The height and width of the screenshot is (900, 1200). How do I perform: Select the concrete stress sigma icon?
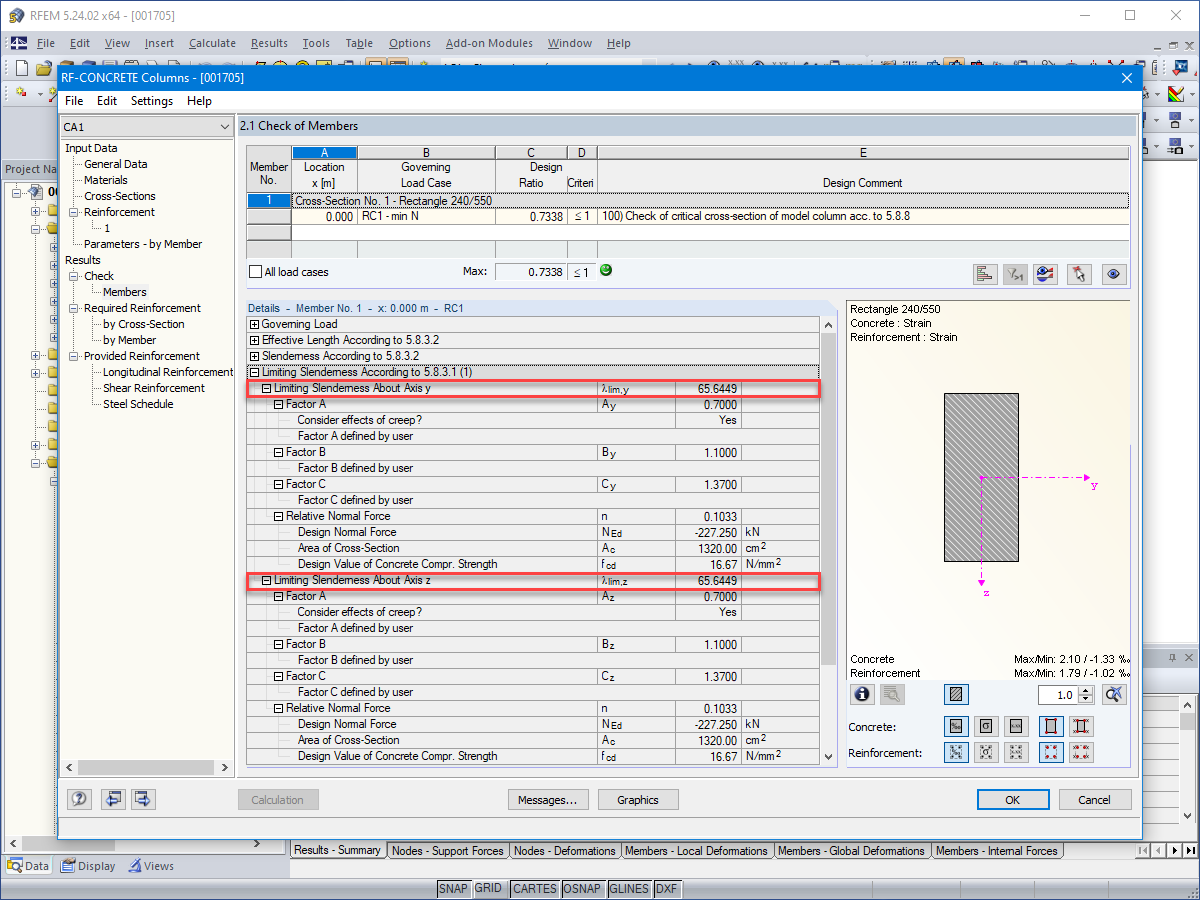click(x=987, y=727)
